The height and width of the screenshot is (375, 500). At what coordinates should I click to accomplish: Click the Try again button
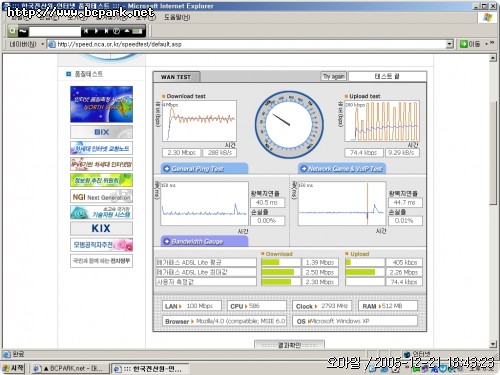coord(333,77)
